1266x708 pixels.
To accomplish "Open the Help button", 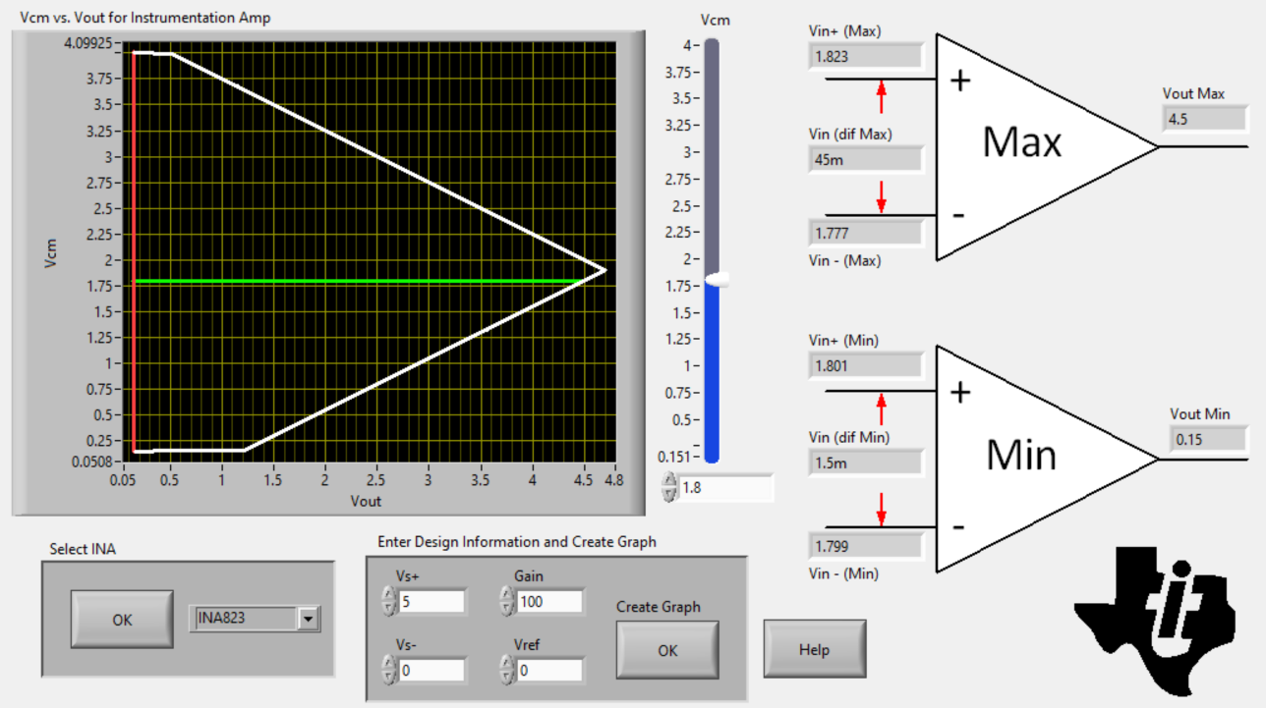I will [814, 650].
